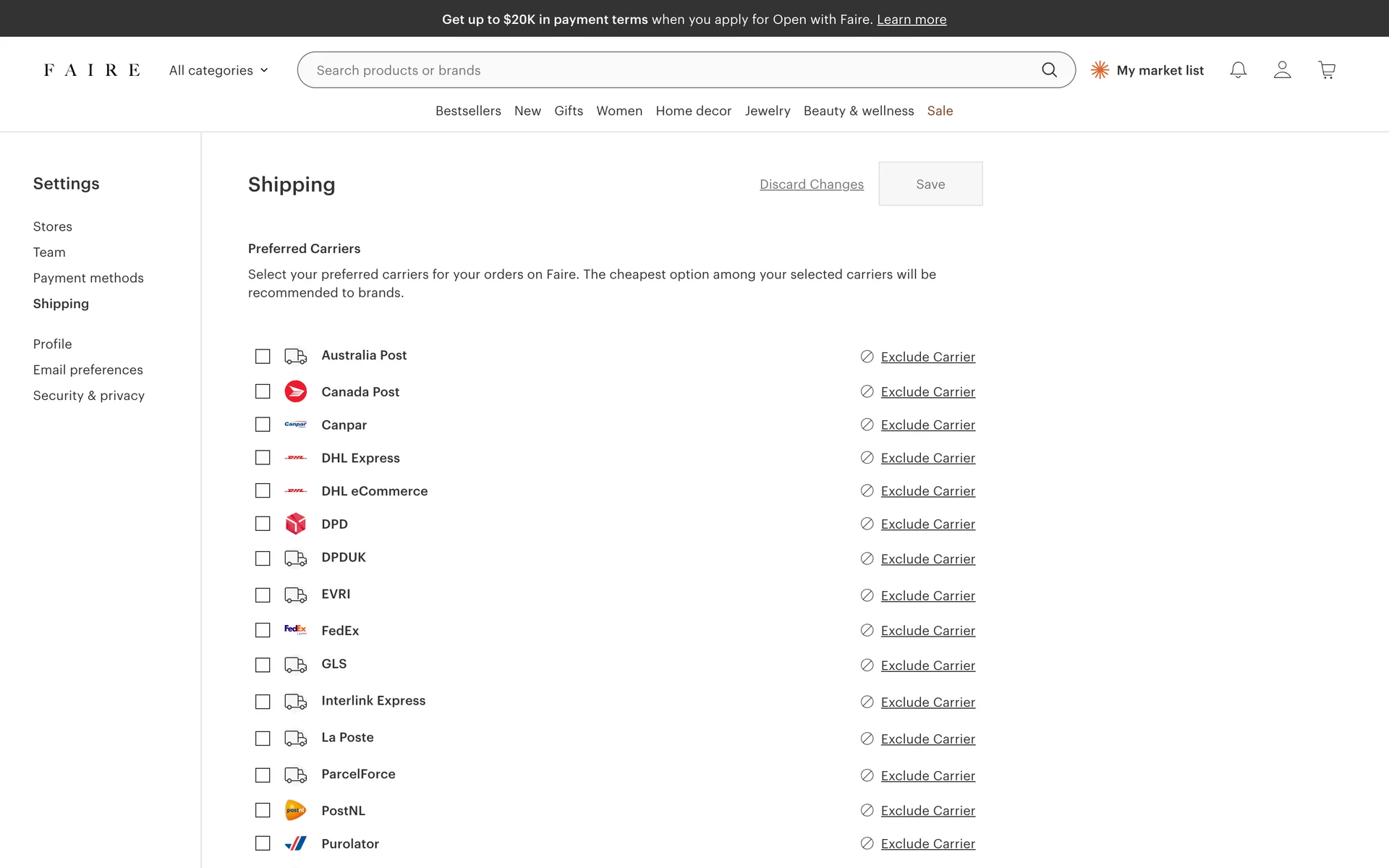Click the DPD red cube logo
Screen dimensions: 1389x868
pos(295,524)
